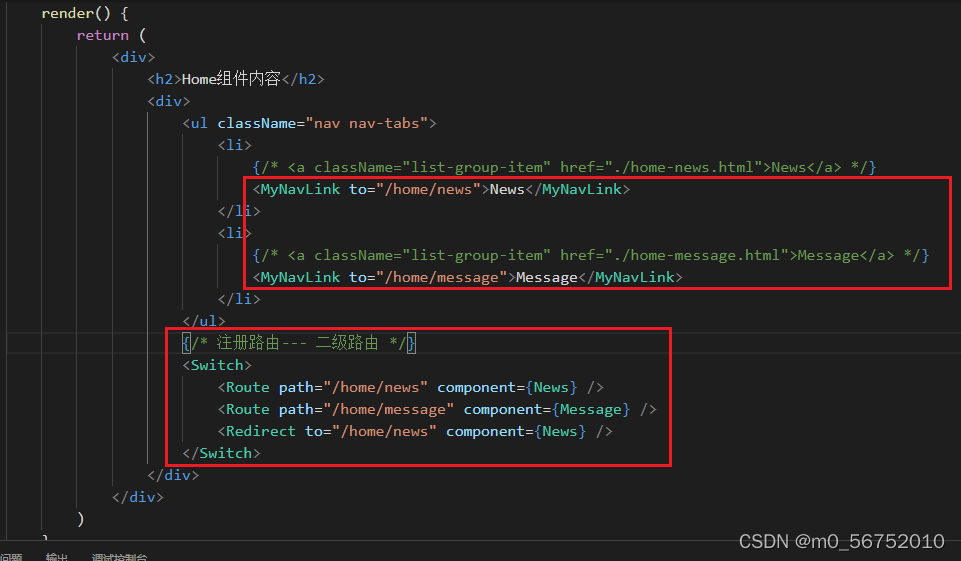Image resolution: width=961 pixels, height=561 pixels.
Task: Click the "注册路由--- 二级路由" comment
Action: point(299,343)
